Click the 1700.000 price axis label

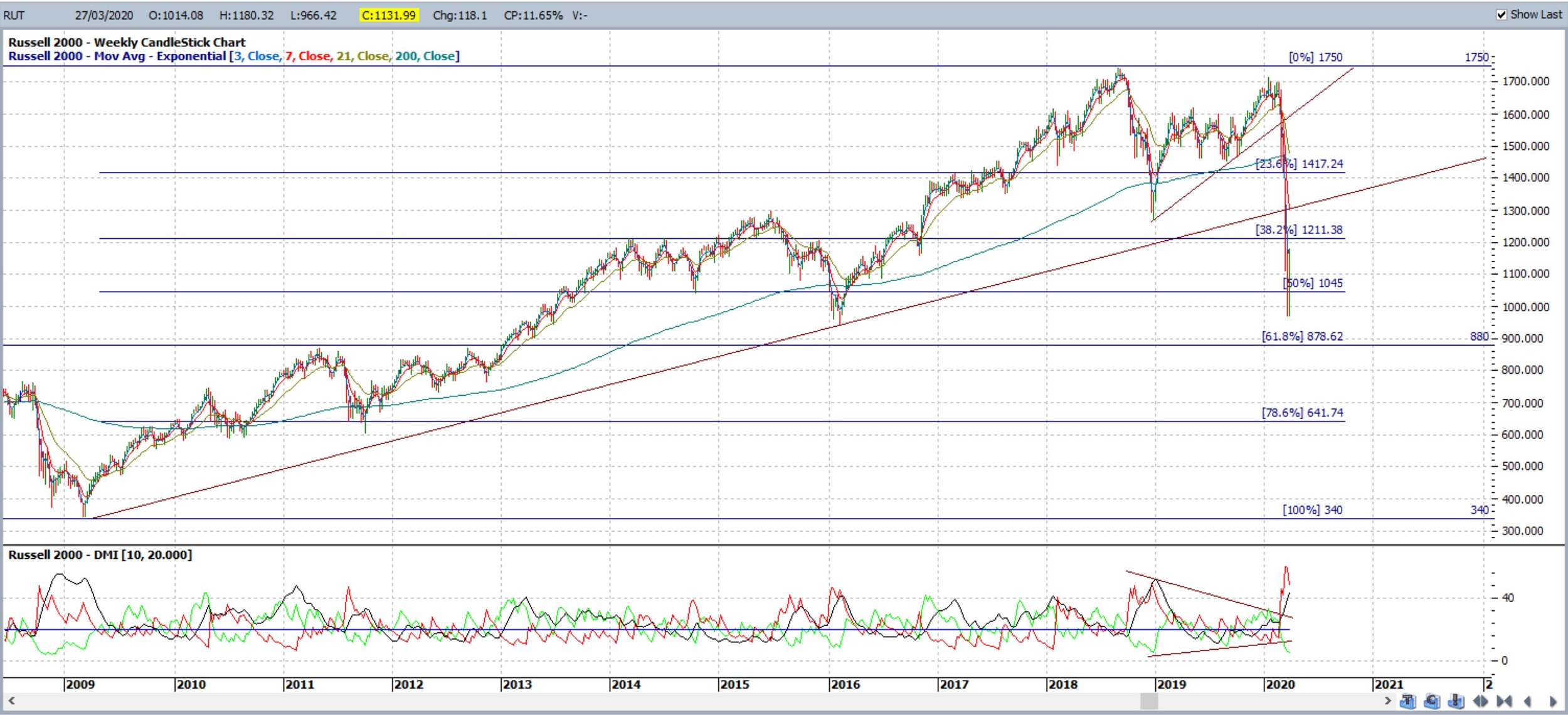pos(1525,81)
